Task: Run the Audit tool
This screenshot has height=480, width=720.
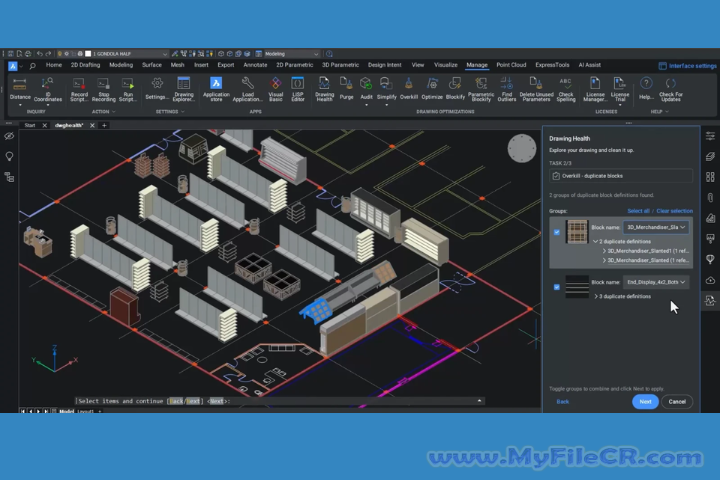Action: 366,88
